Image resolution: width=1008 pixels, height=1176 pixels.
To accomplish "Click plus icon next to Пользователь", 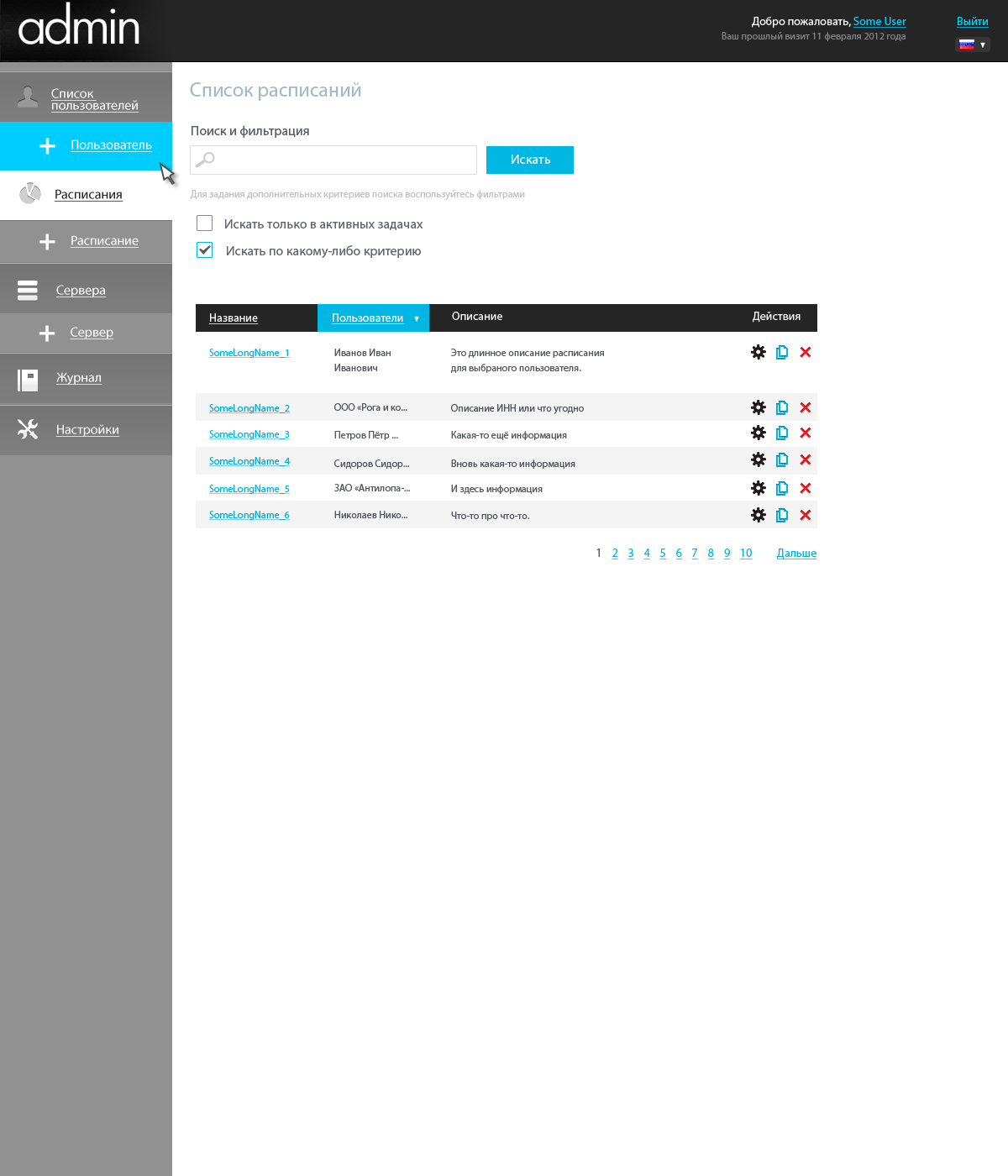I will point(47,146).
